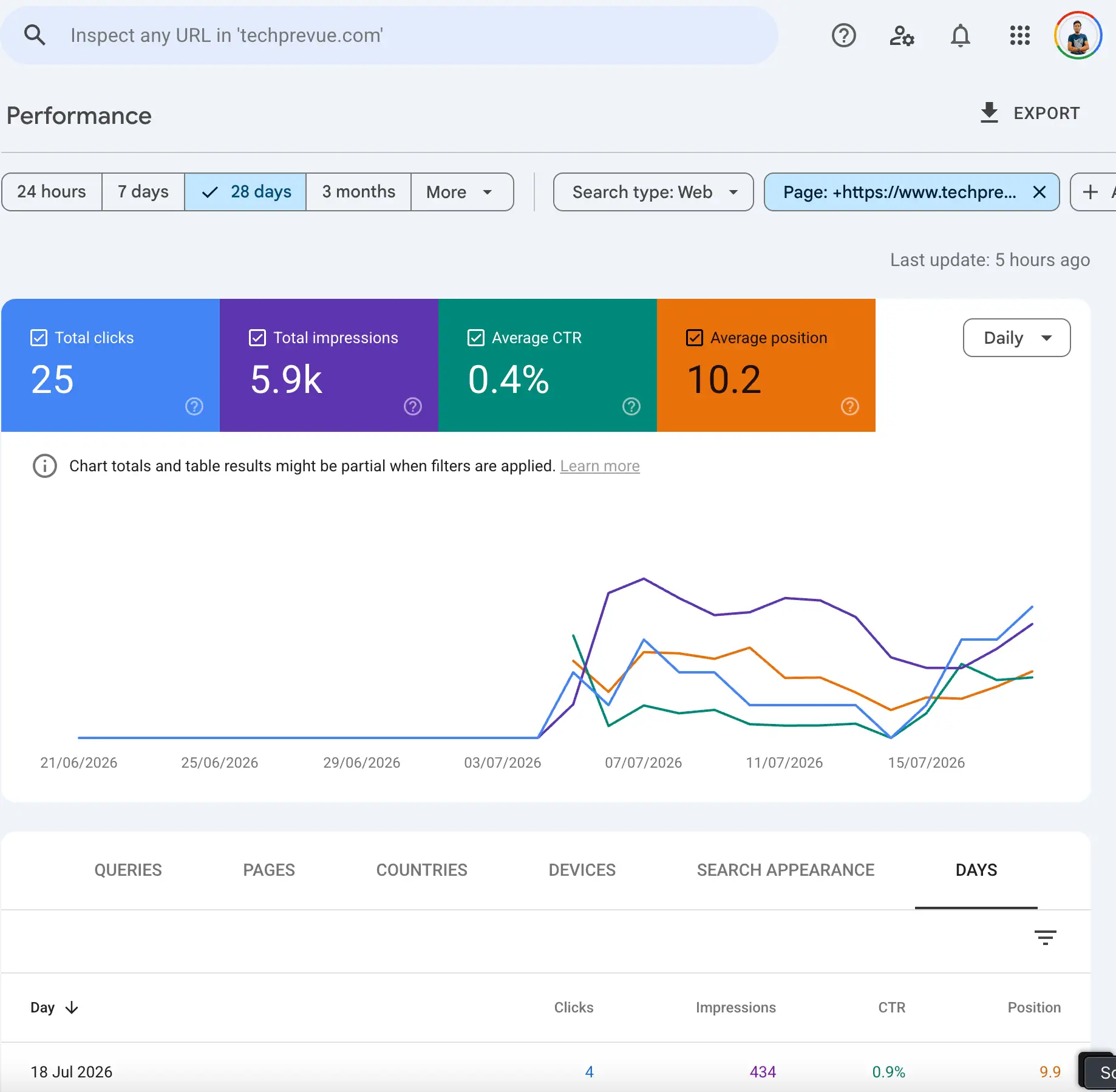Switch to the Countries tab
The image size is (1116, 1092).
pos(422,870)
